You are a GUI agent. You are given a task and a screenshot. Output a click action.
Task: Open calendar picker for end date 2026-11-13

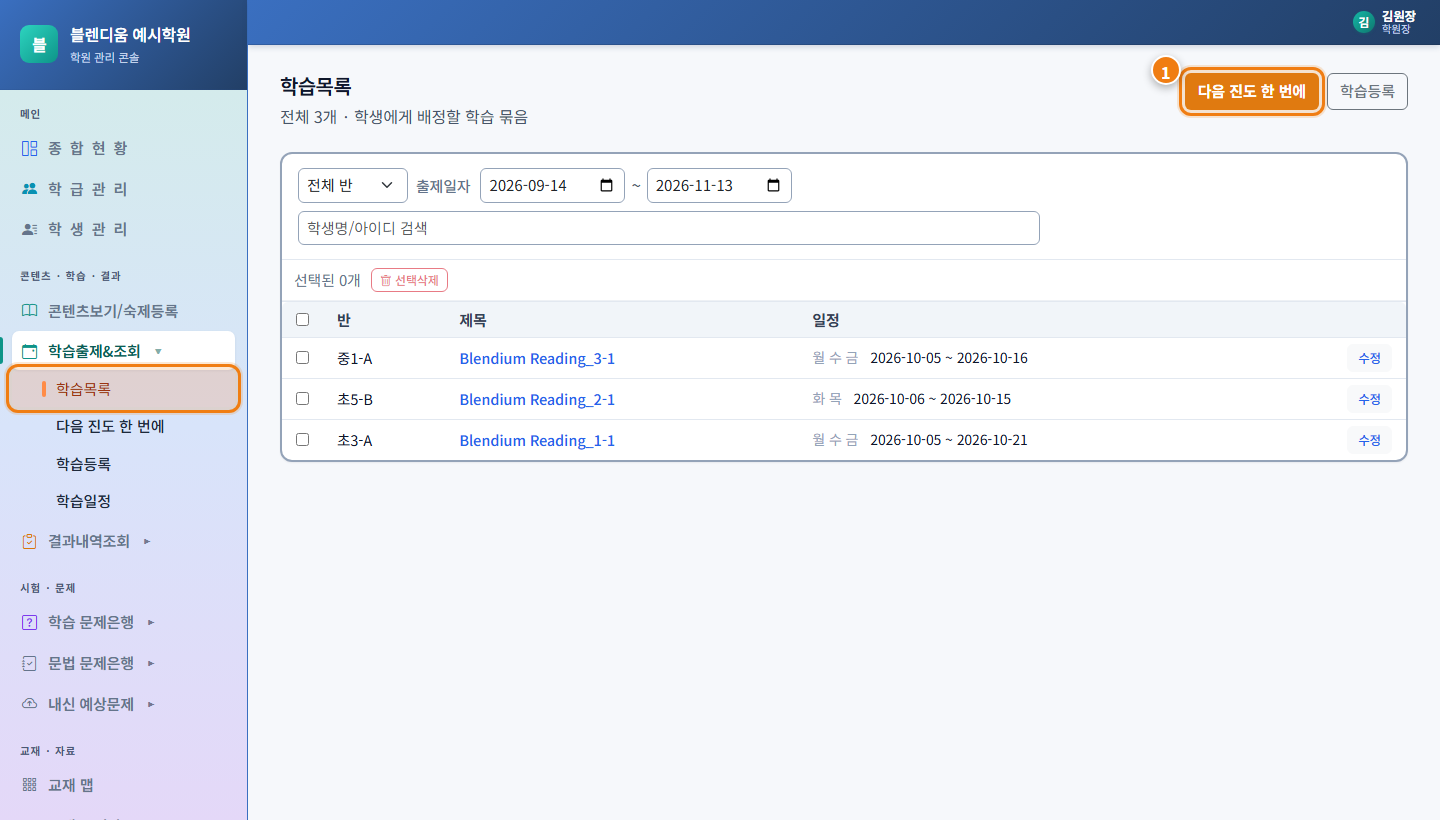(773, 186)
